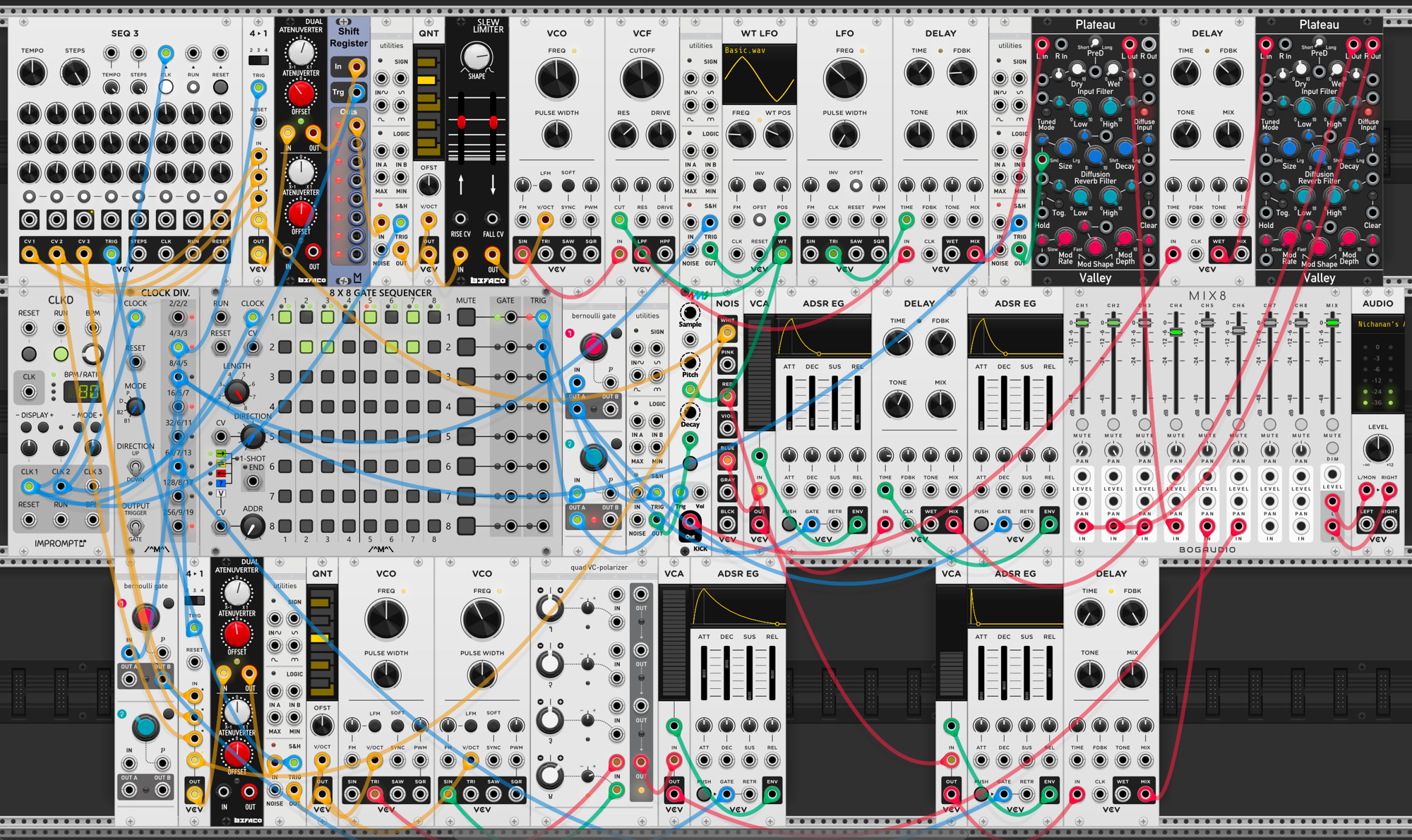This screenshot has width=1412, height=840.
Task: Click the Slew Limiter rise slider handle
Action: pos(462,122)
